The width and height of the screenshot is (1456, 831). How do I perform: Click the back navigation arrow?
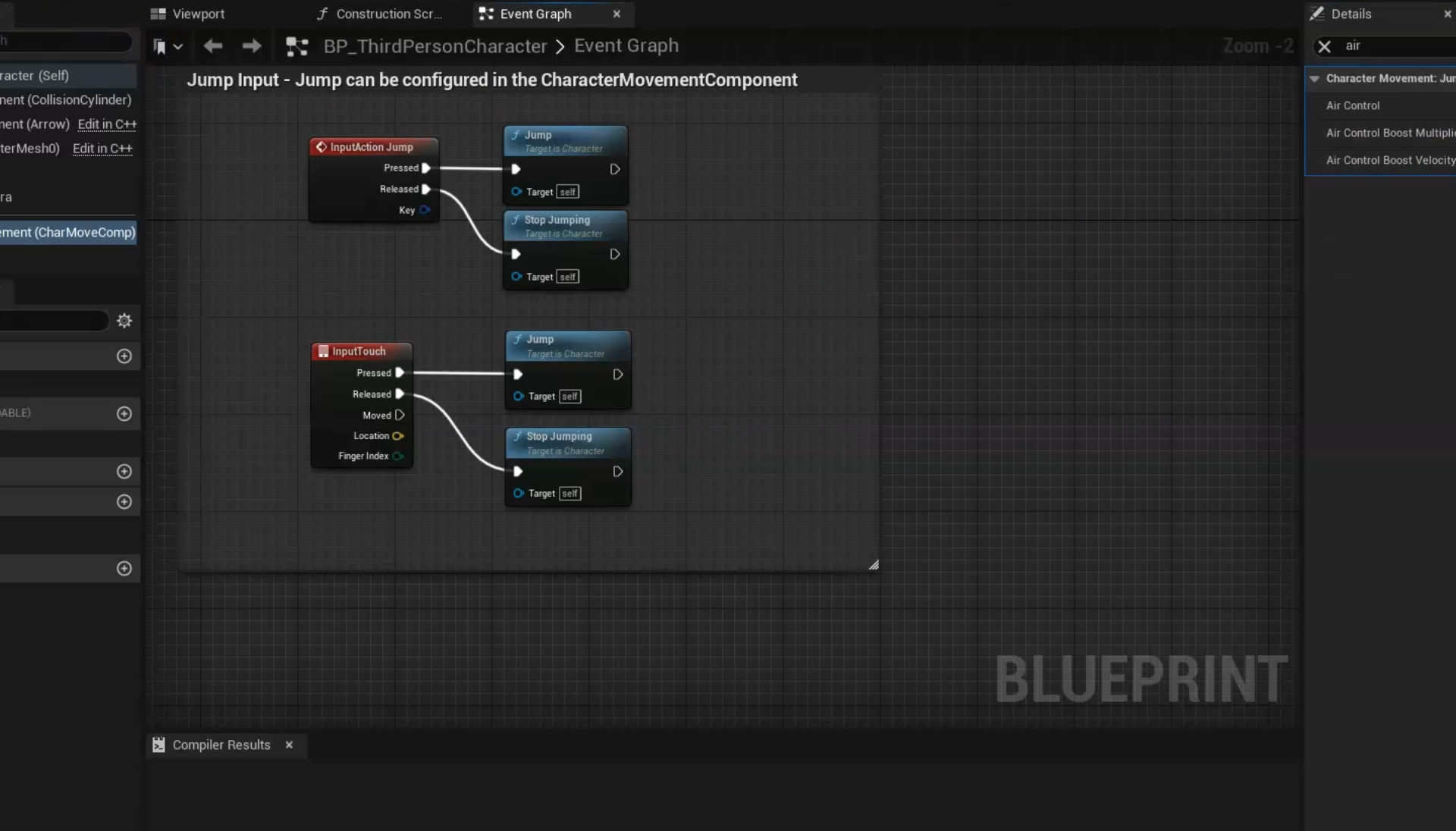point(213,46)
